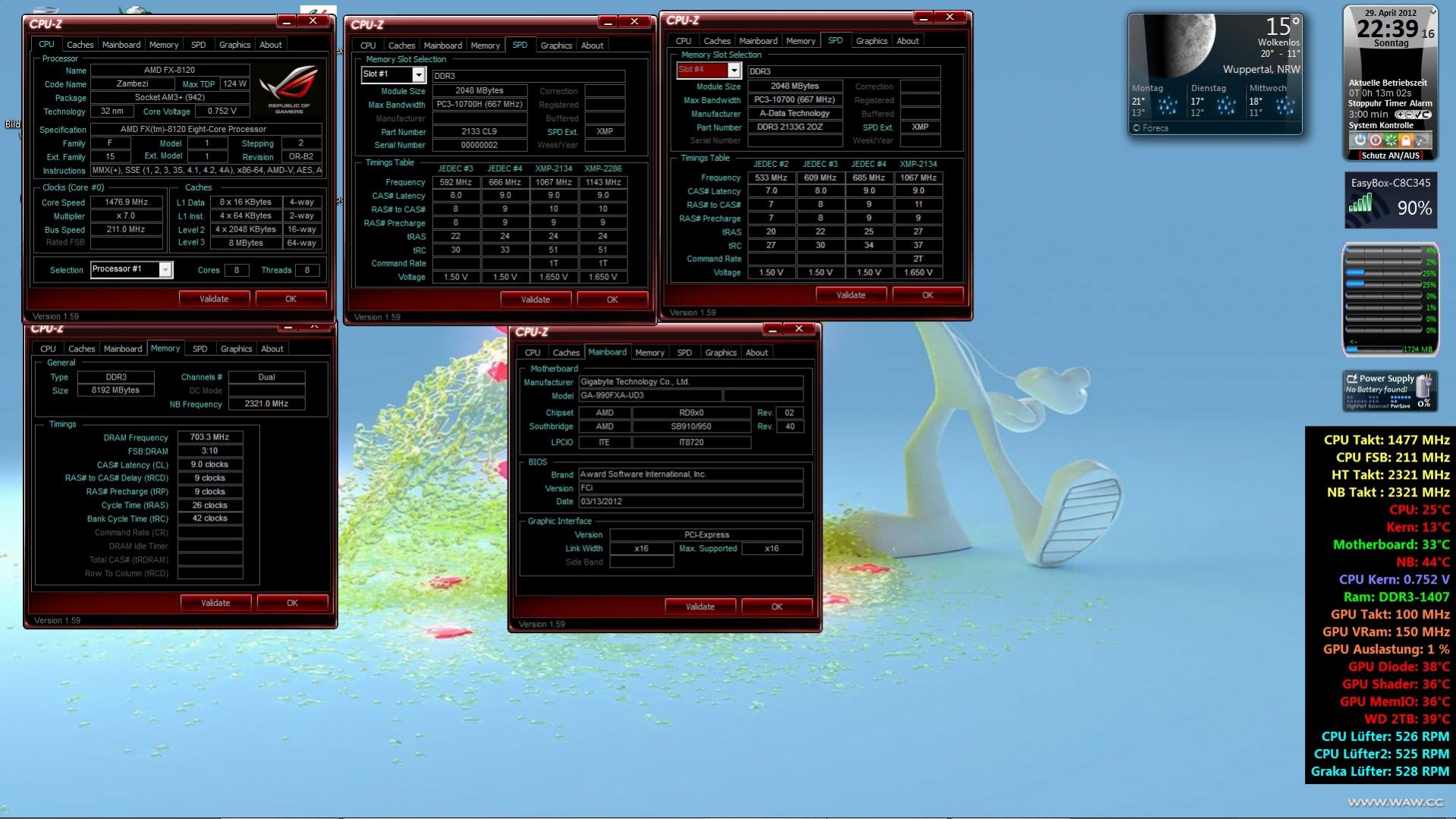Click the reset arrow icon in the timer controls
This screenshot has width=1456, height=819.
point(1427,115)
